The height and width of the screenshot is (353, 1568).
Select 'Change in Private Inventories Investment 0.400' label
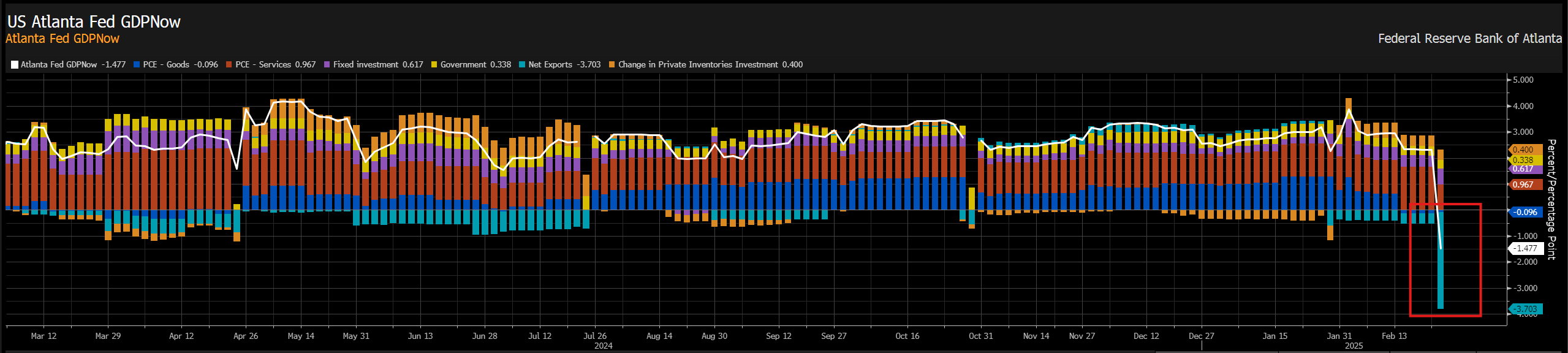[710, 64]
